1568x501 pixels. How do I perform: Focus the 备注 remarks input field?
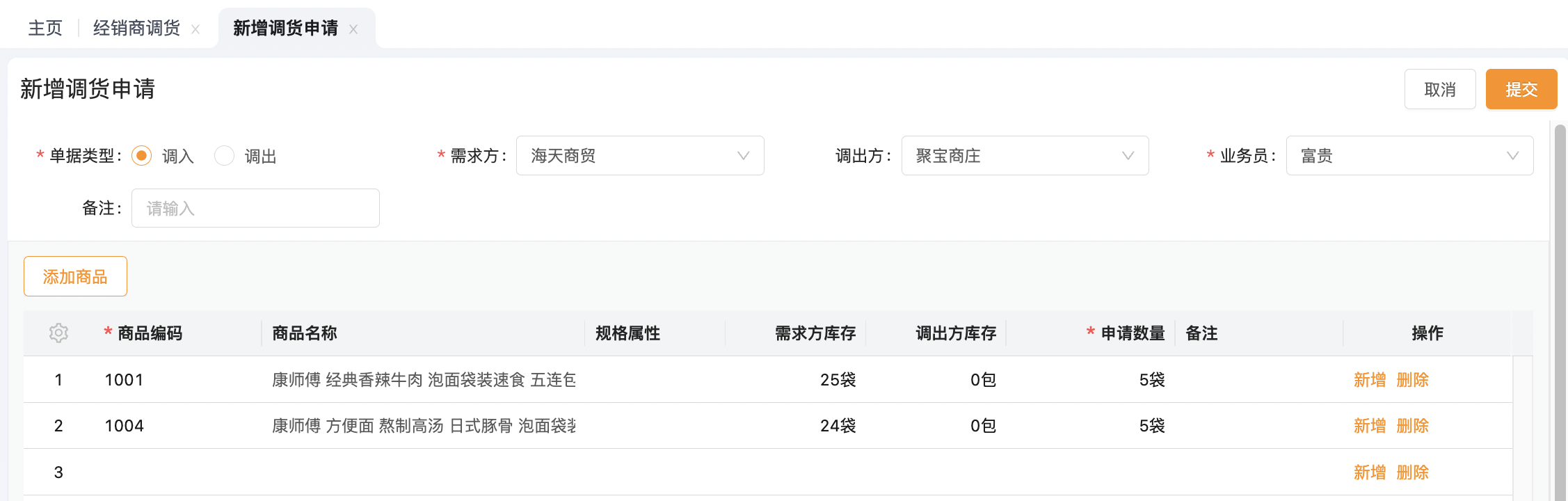tap(255, 208)
